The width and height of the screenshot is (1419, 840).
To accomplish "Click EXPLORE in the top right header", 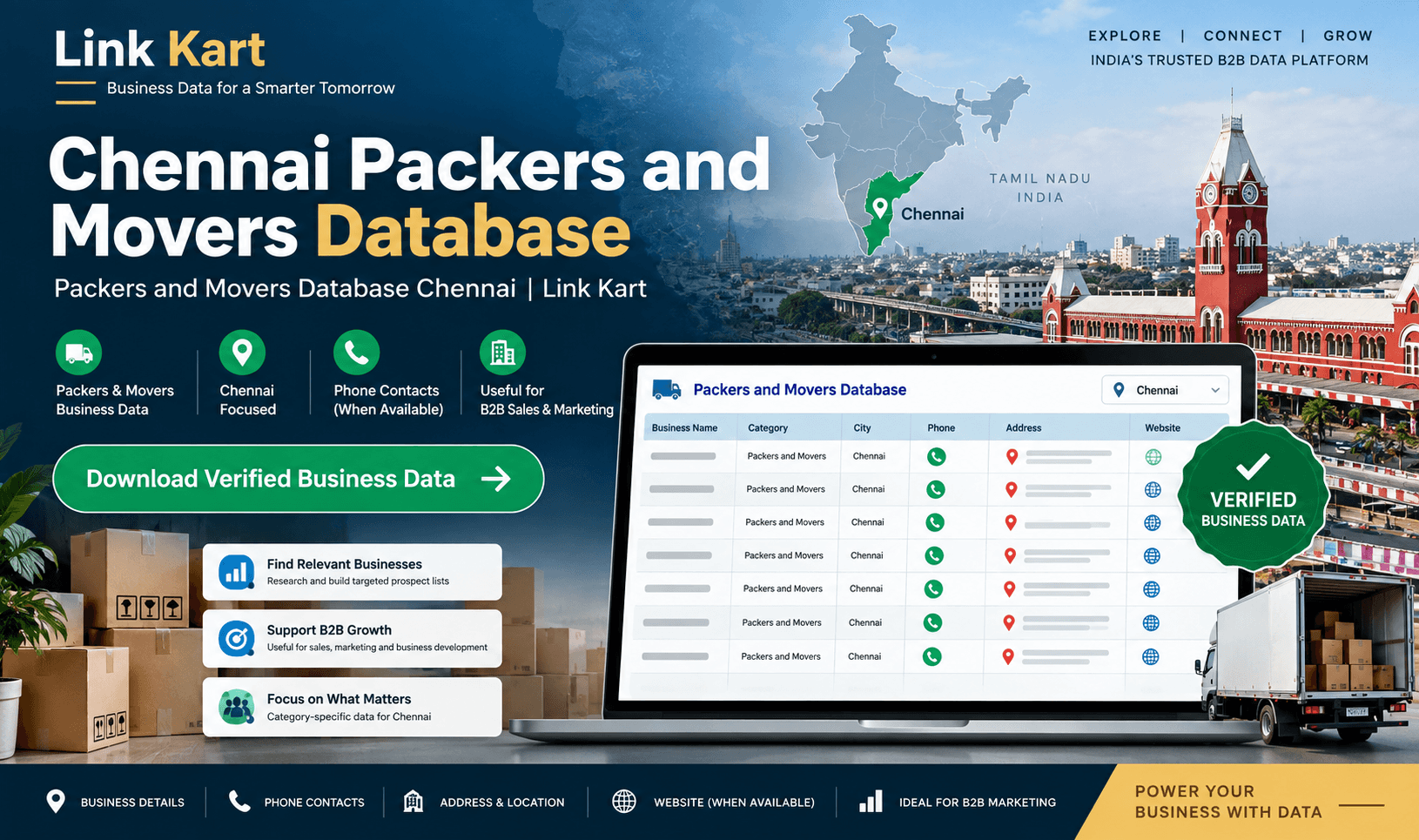I will pos(1125,36).
